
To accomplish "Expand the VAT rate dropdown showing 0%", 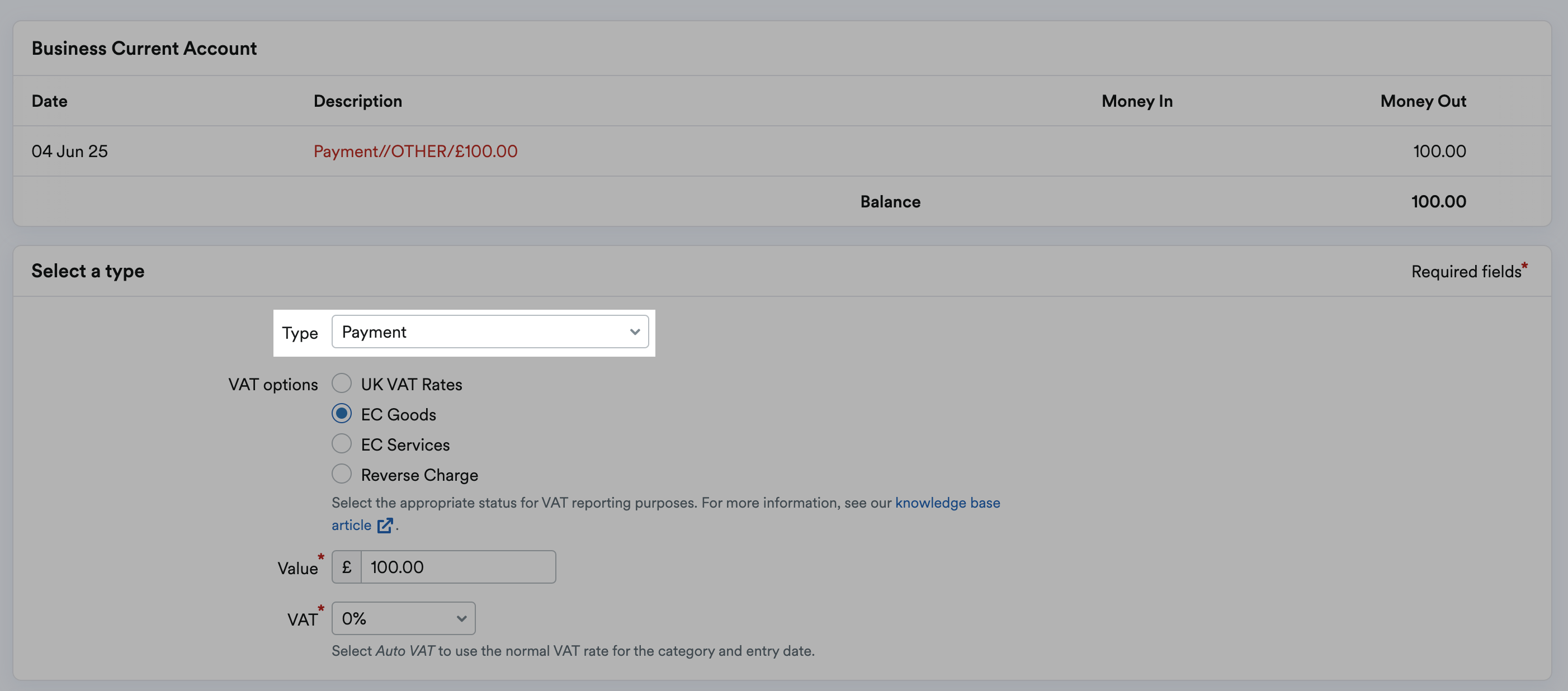I will [404, 618].
